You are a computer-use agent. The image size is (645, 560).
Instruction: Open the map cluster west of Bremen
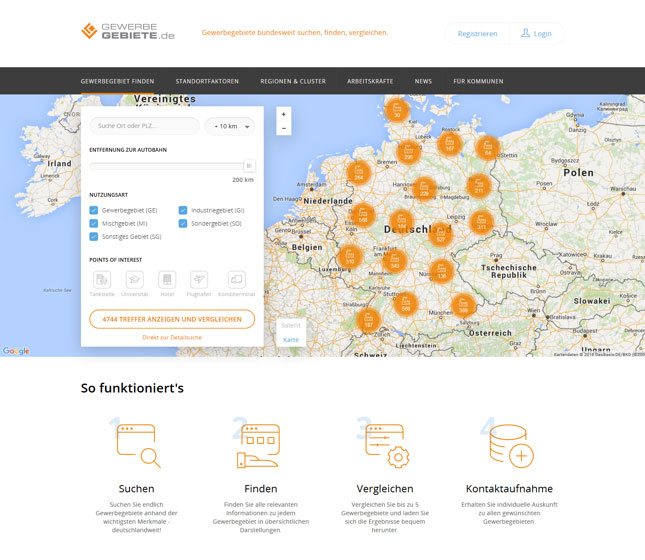point(359,173)
